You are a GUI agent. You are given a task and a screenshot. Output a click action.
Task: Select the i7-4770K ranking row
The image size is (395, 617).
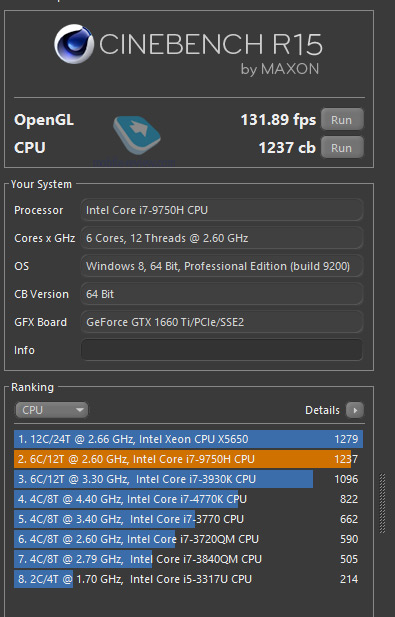click(188, 499)
